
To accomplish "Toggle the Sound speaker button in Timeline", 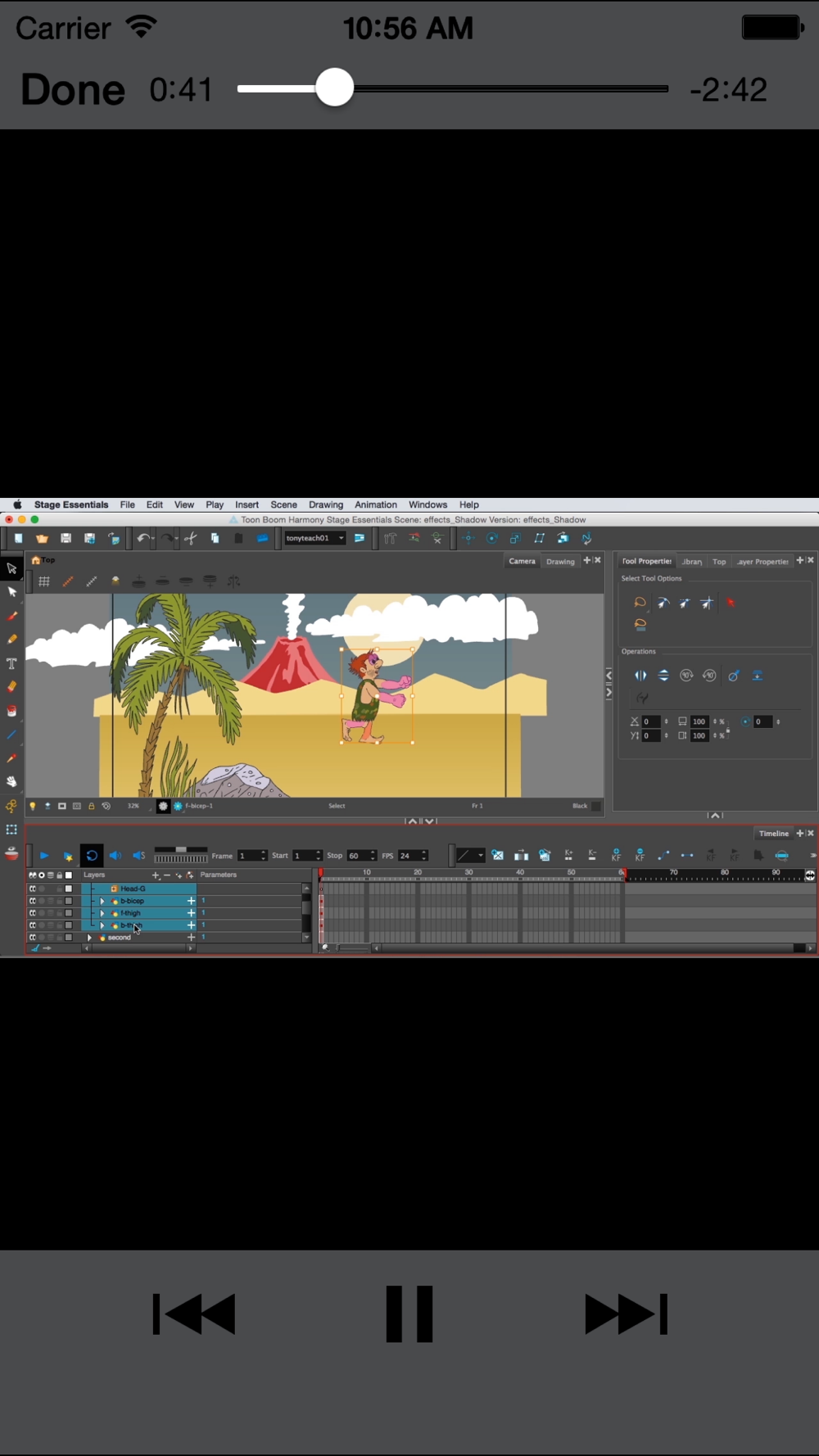I will [x=115, y=856].
